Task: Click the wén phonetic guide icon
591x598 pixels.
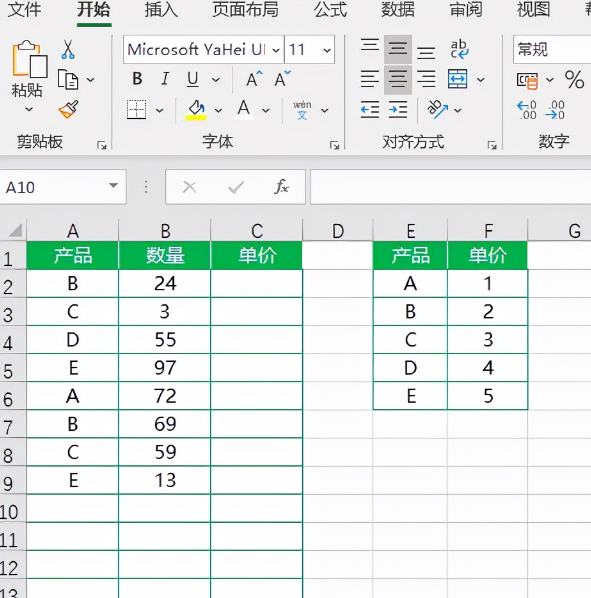Action: pos(302,110)
